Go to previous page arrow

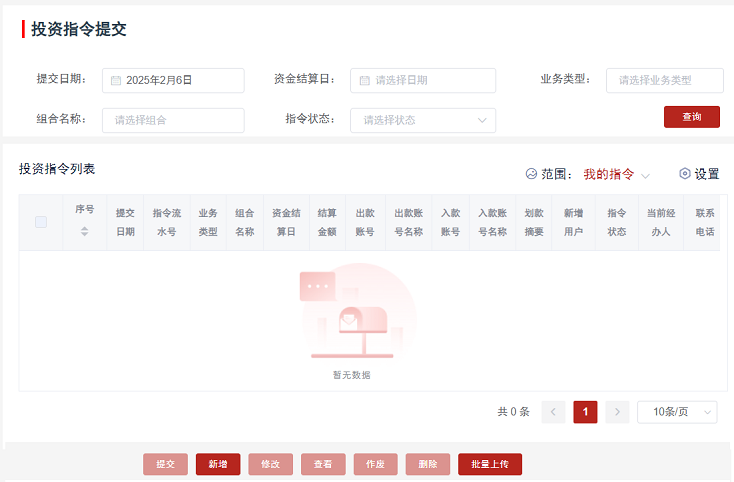click(x=553, y=412)
